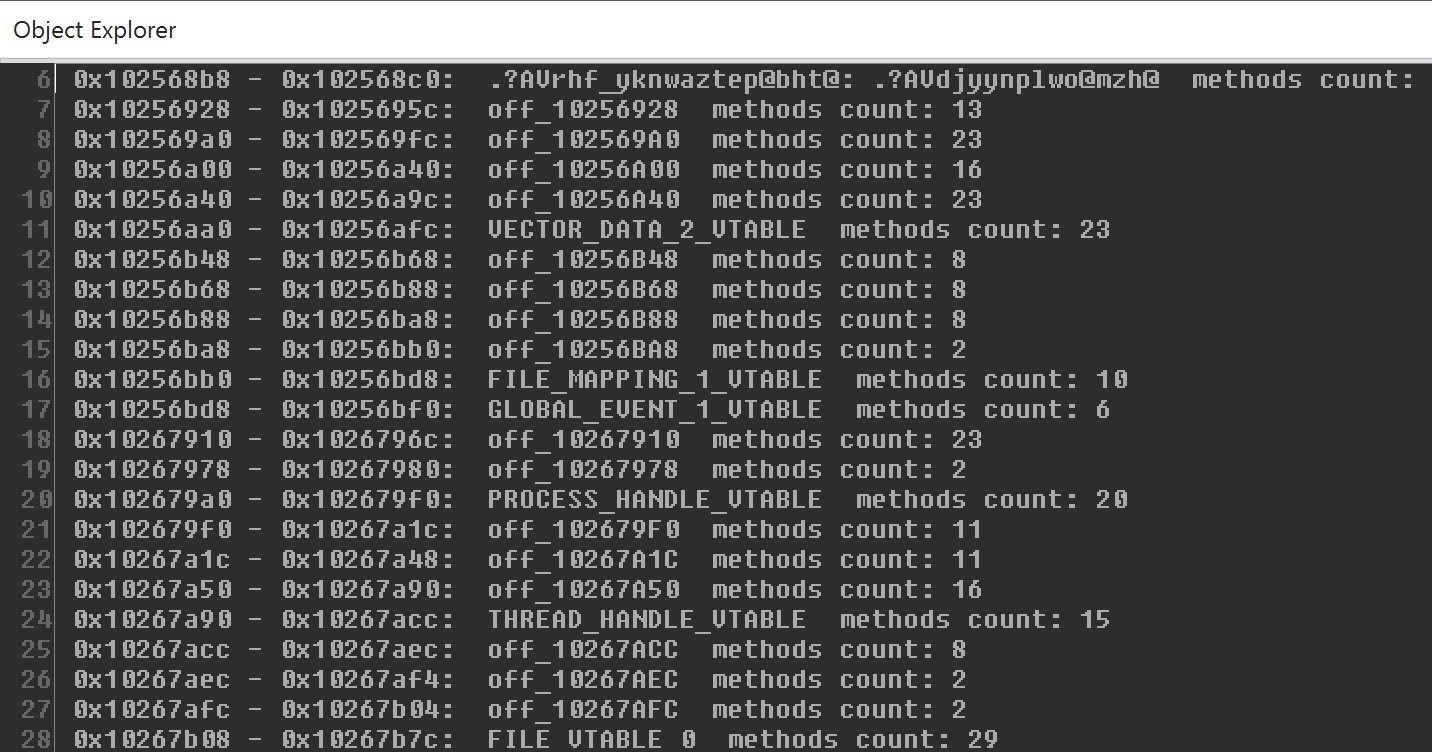Select the off_10256BA8 line
This screenshot has width=1432, height=752.
pos(520,350)
